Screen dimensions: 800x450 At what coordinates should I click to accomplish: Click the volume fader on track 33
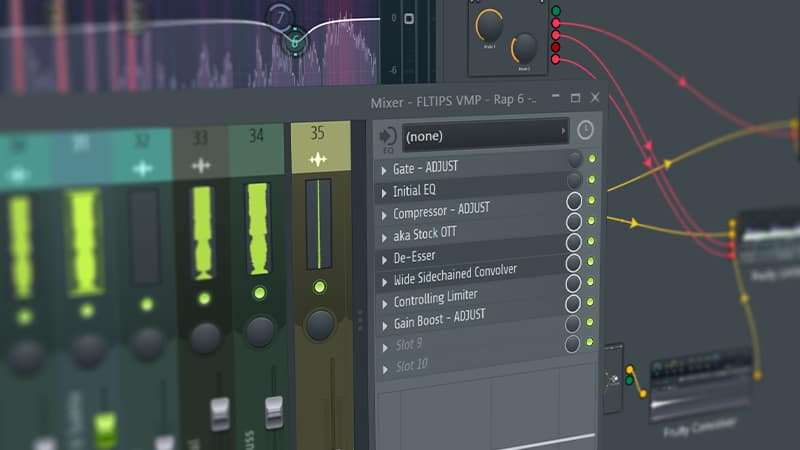pos(220,414)
